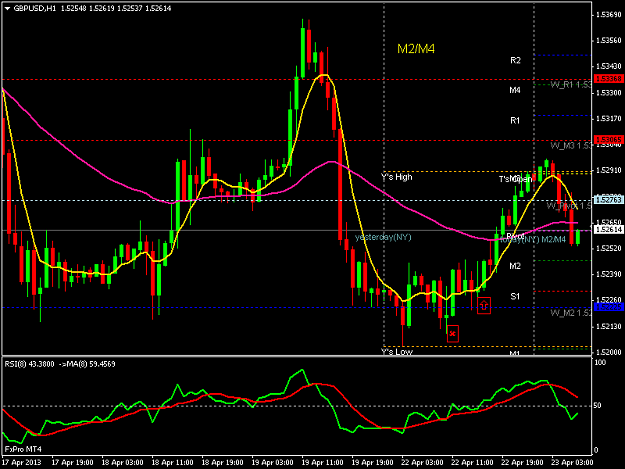Click the 1.52000 price axis value

(x=609, y=352)
